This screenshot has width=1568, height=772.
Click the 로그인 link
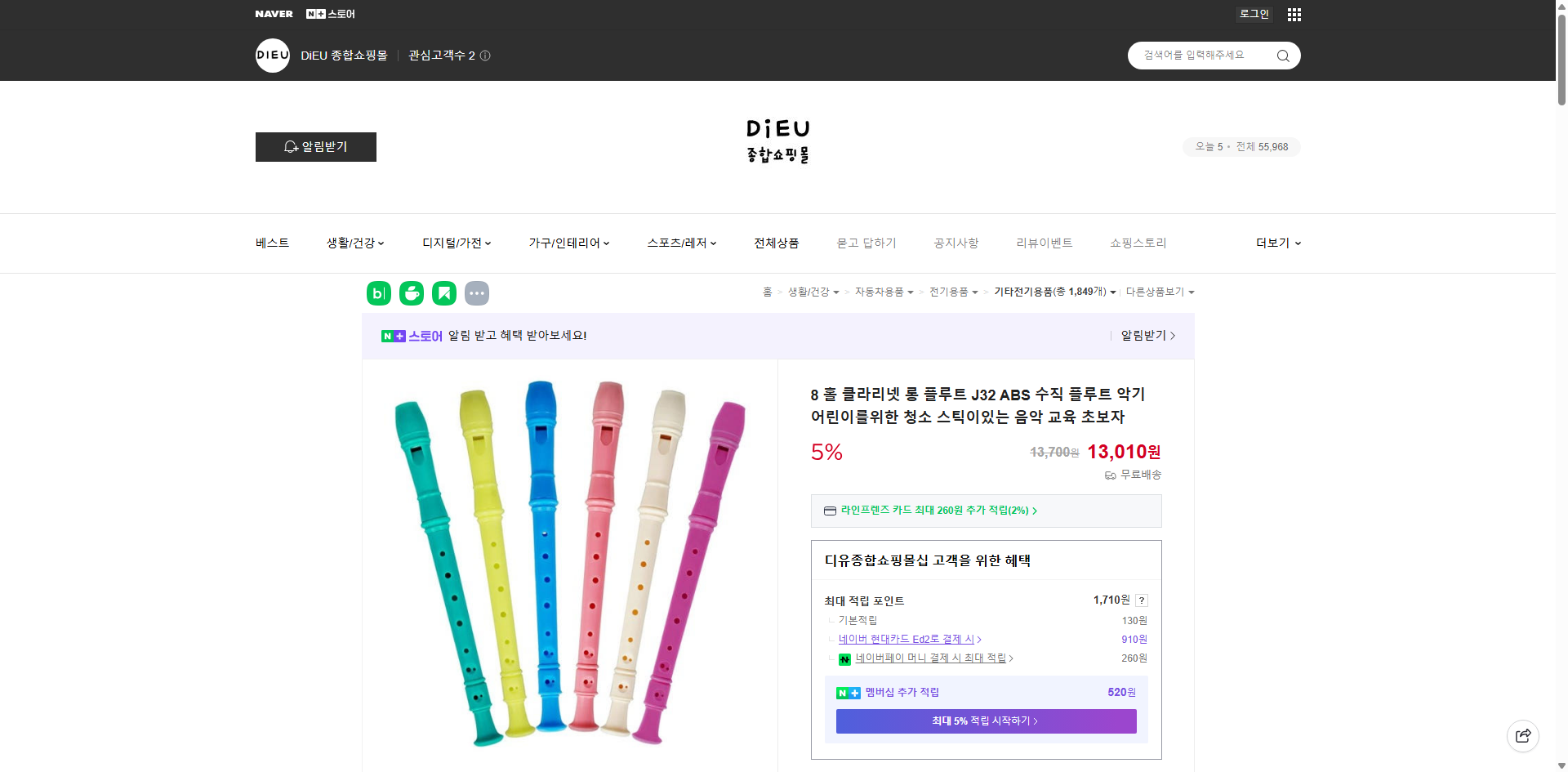click(x=1254, y=14)
